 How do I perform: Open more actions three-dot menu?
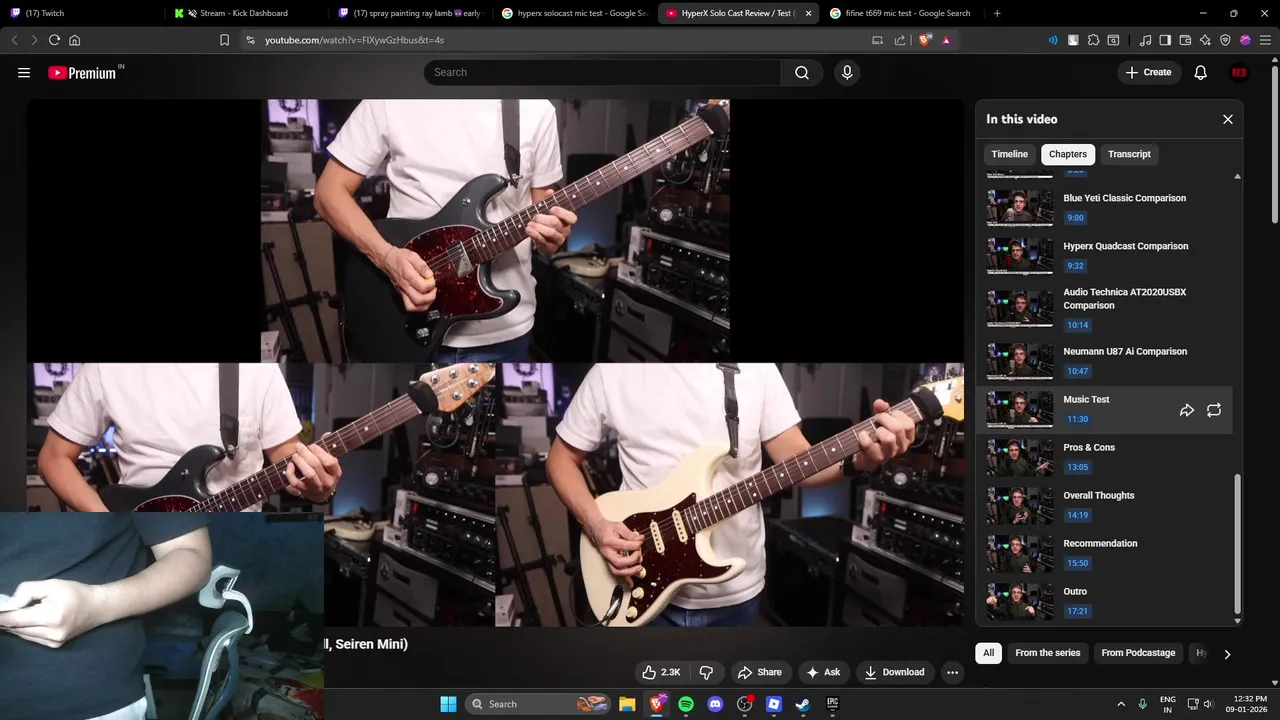tap(952, 672)
